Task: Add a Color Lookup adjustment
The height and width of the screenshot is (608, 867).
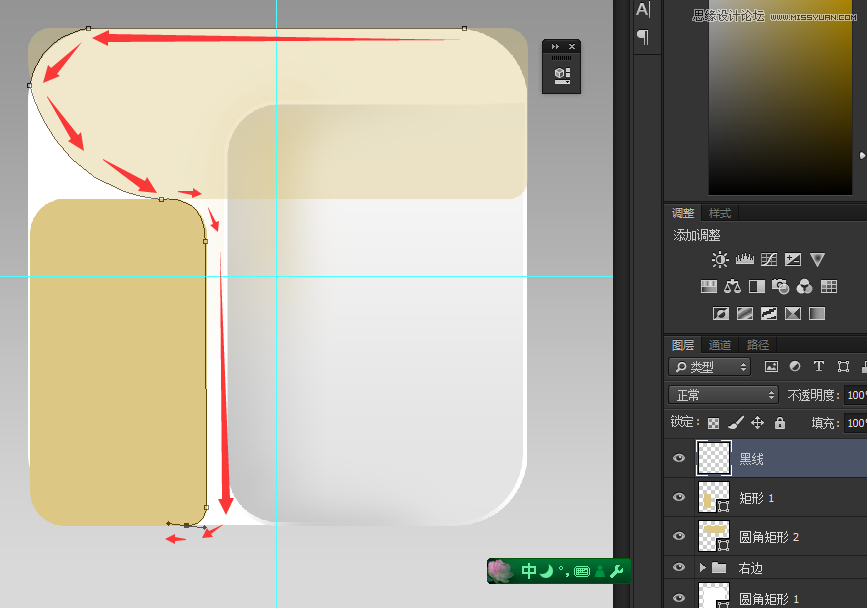Action: 829,286
